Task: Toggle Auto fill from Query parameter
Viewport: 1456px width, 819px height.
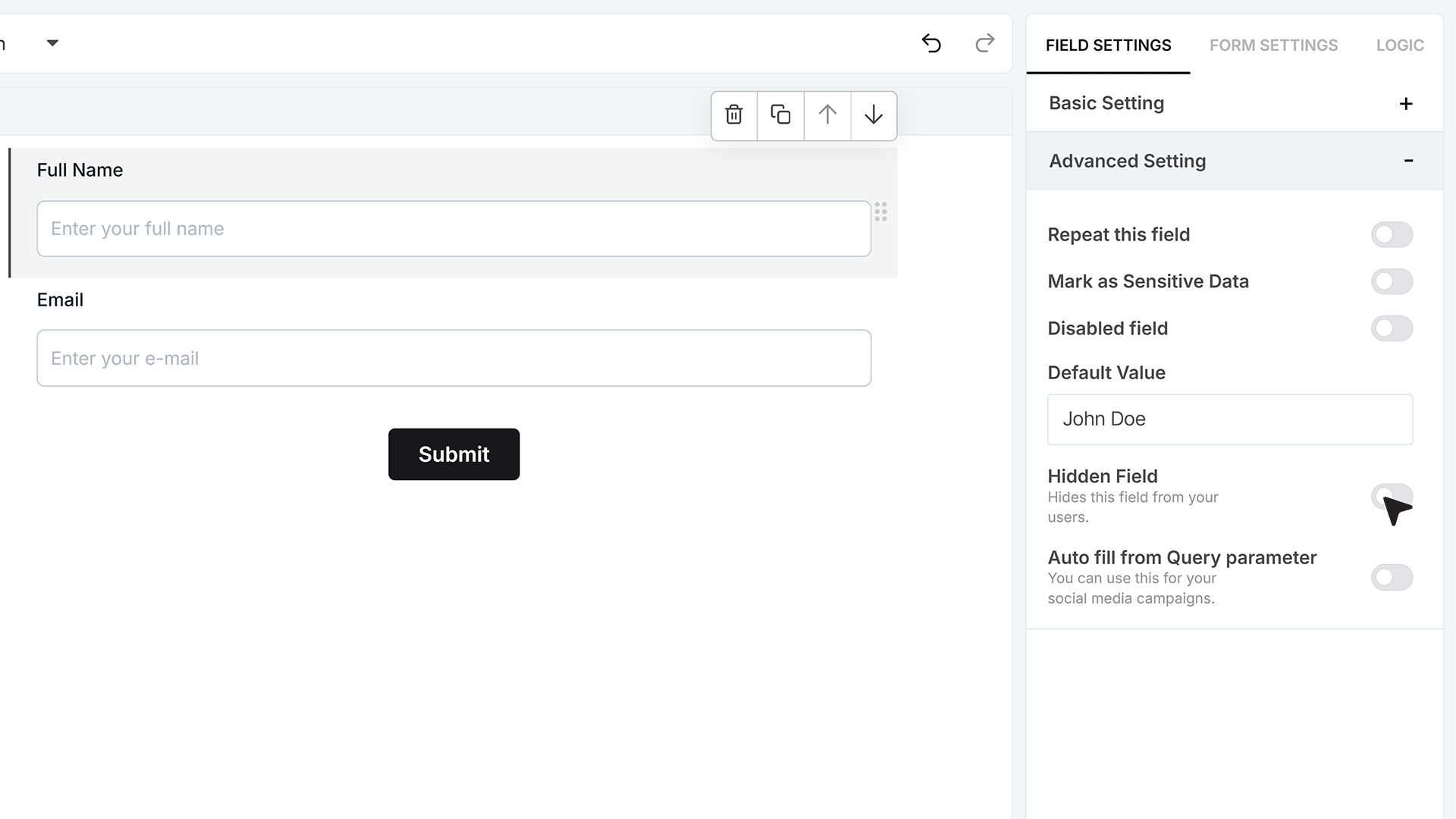Action: (1392, 577)
